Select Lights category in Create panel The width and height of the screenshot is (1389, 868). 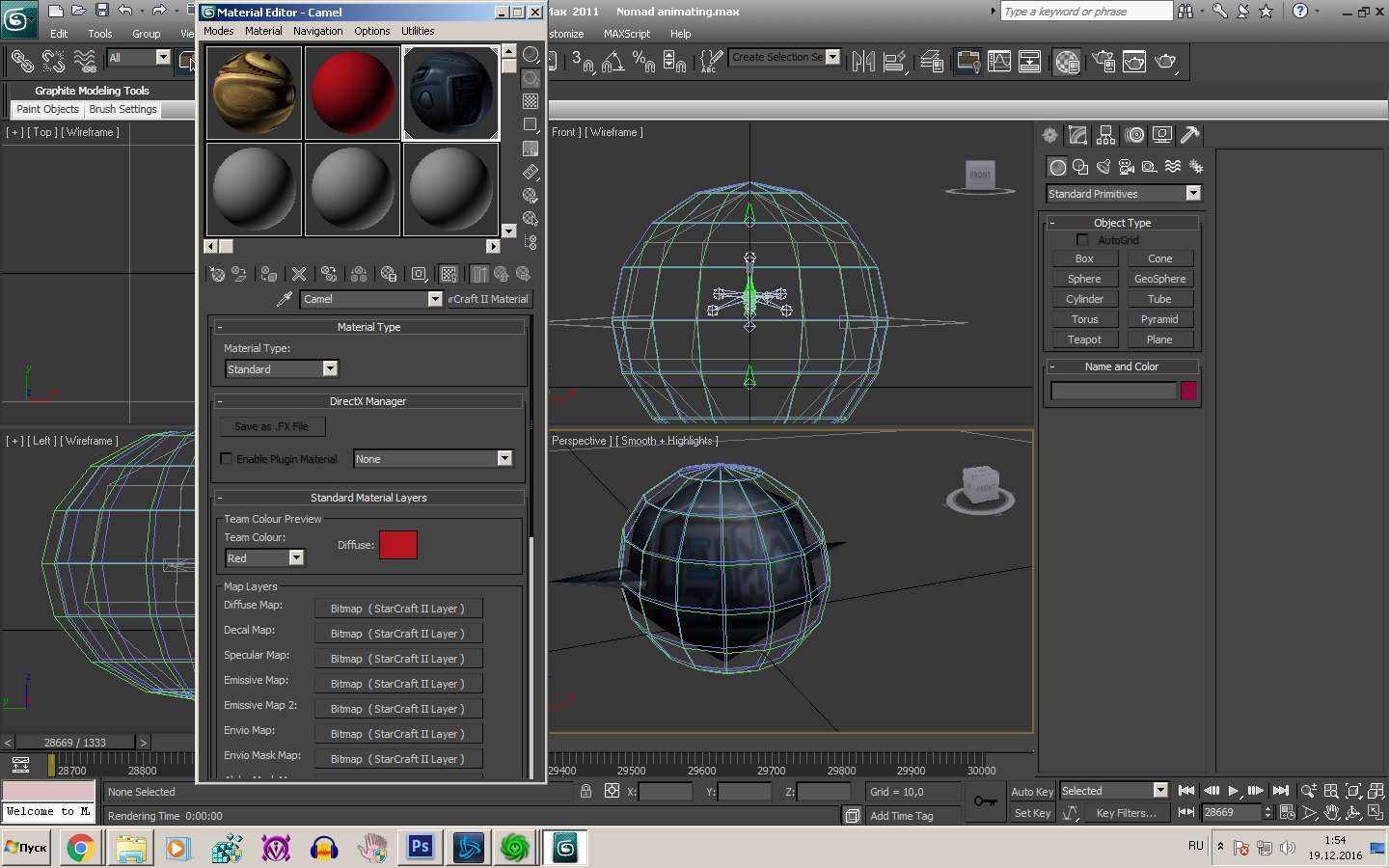(x=1103, y=167)
